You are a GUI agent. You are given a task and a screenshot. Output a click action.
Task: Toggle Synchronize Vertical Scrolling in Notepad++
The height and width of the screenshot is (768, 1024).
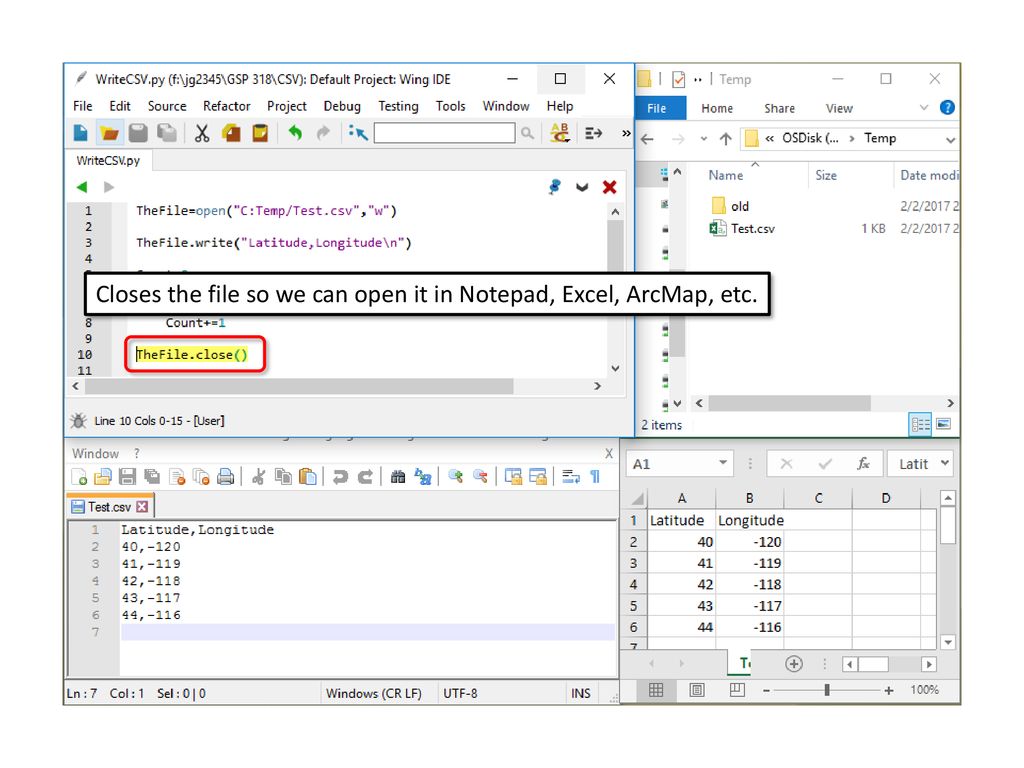click(513, 477)
